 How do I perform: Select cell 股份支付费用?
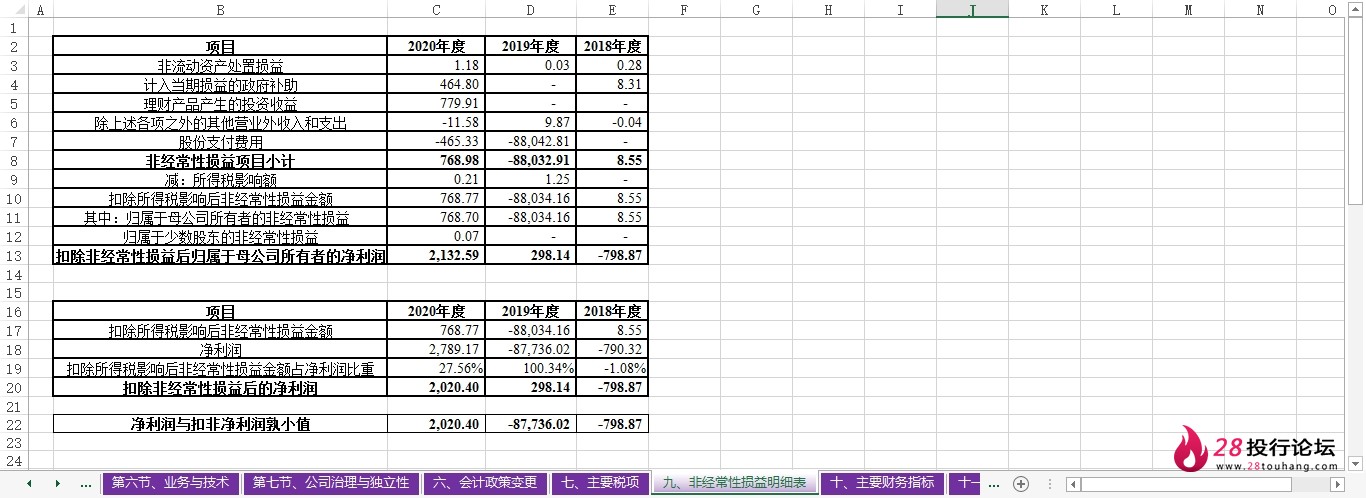[x=220, y=142]
